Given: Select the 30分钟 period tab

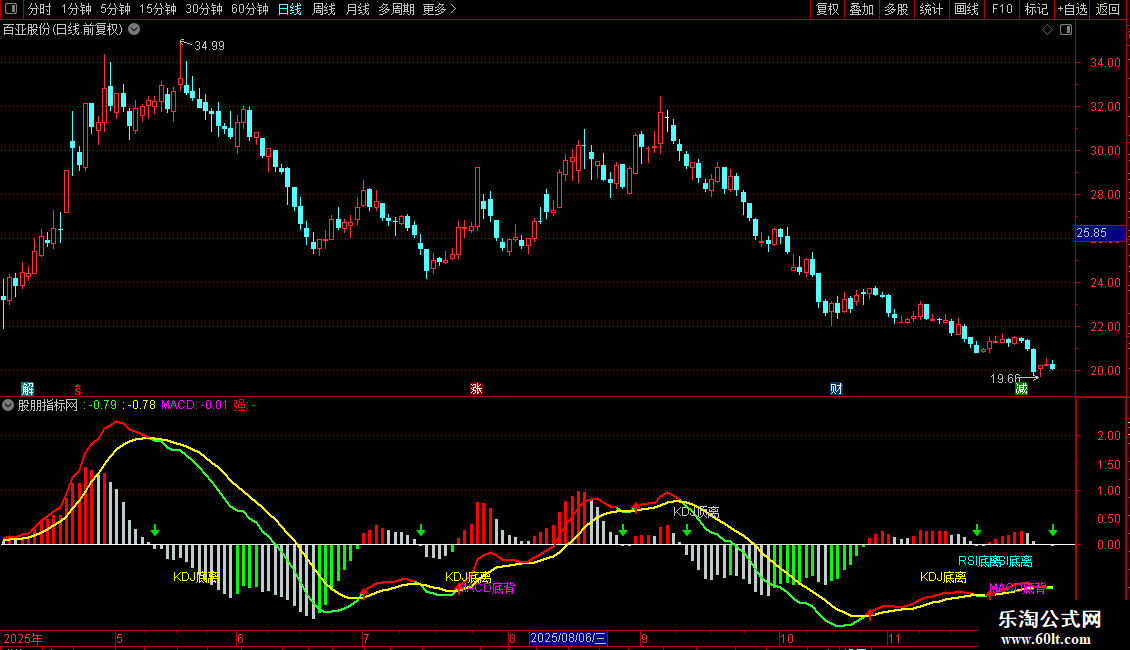Looking at the screenshot, I should 203,9.
